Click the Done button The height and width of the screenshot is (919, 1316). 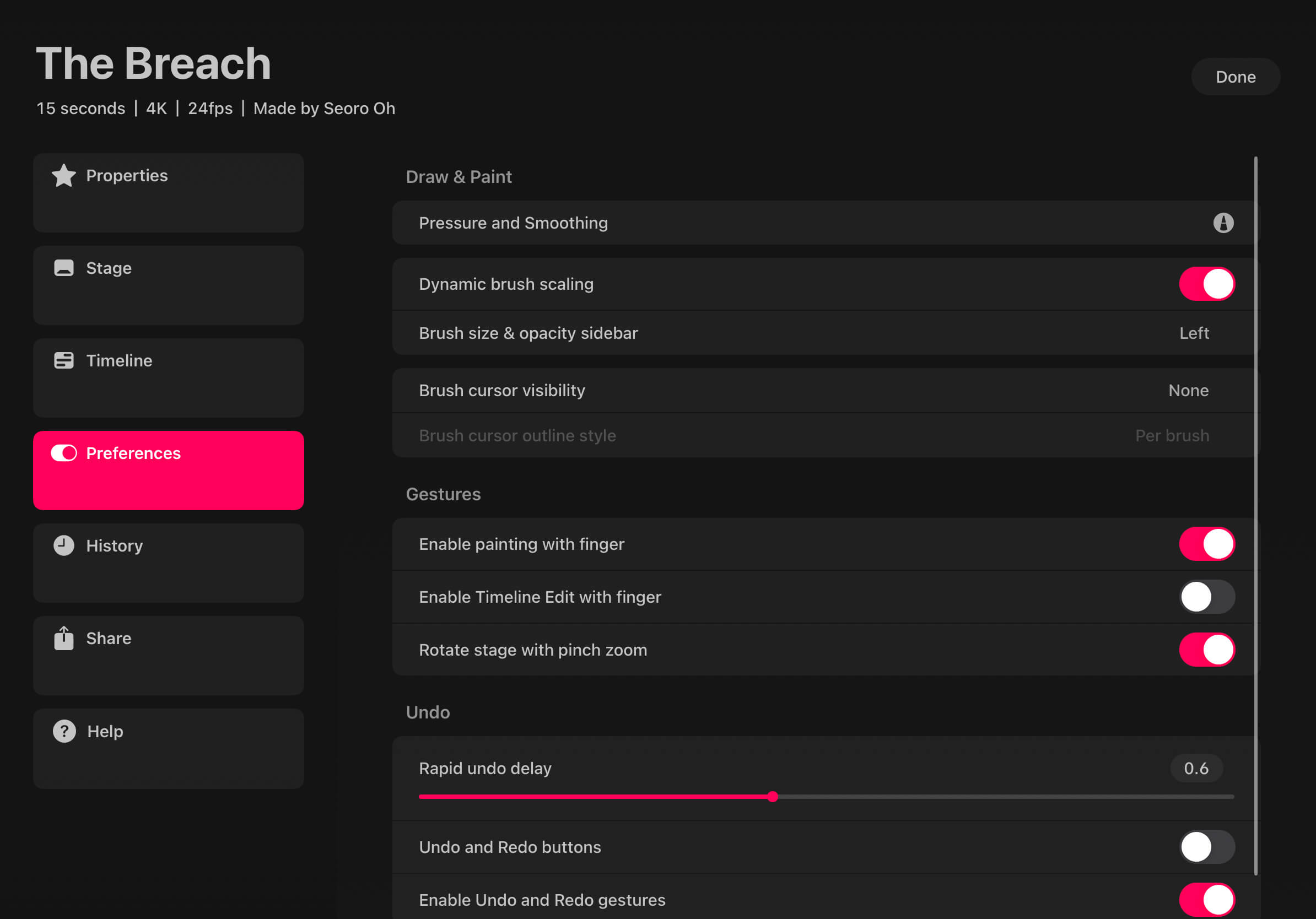tap(1236, 76)
